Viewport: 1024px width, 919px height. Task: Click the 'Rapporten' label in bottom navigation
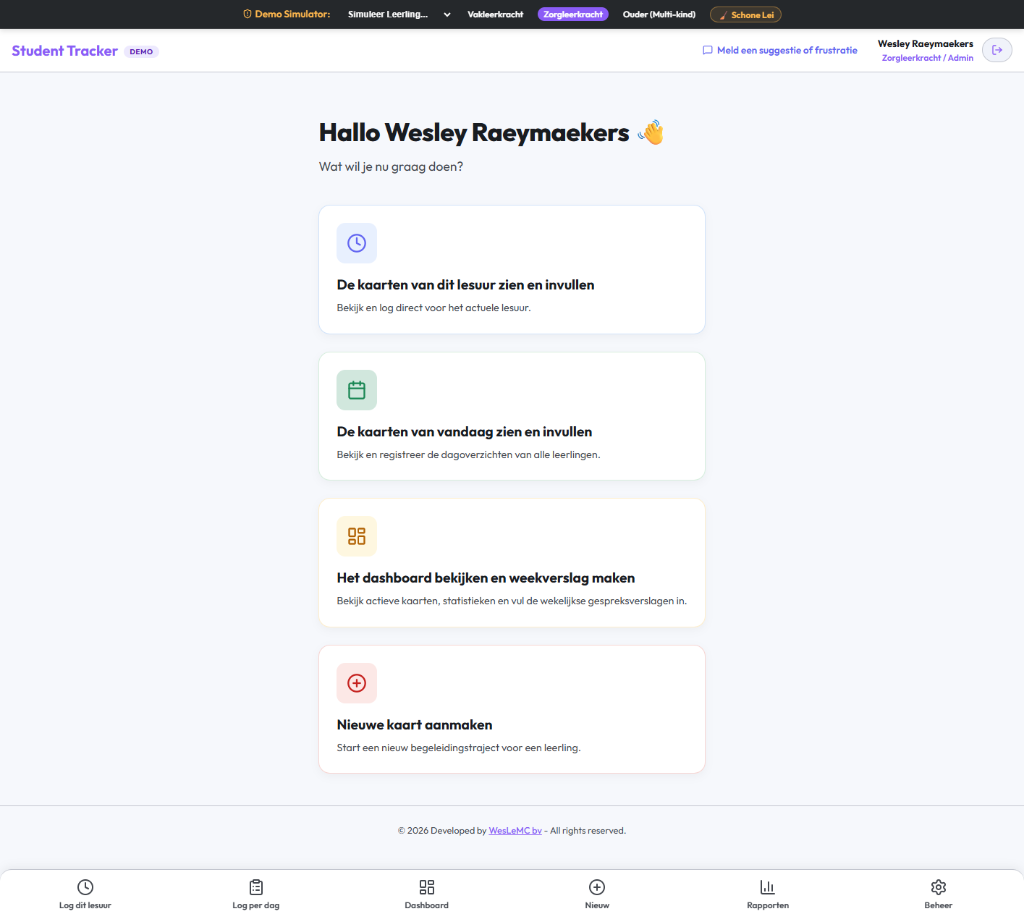coord(767,905)
